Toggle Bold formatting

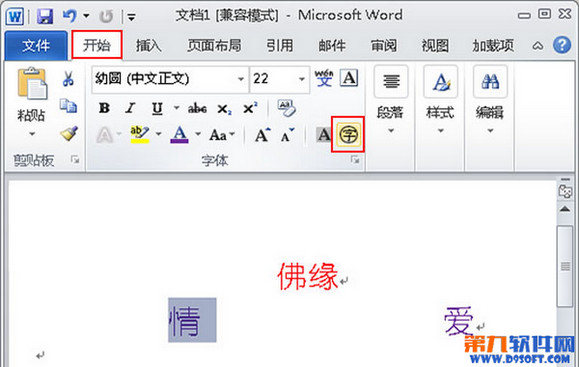point(104,108)
